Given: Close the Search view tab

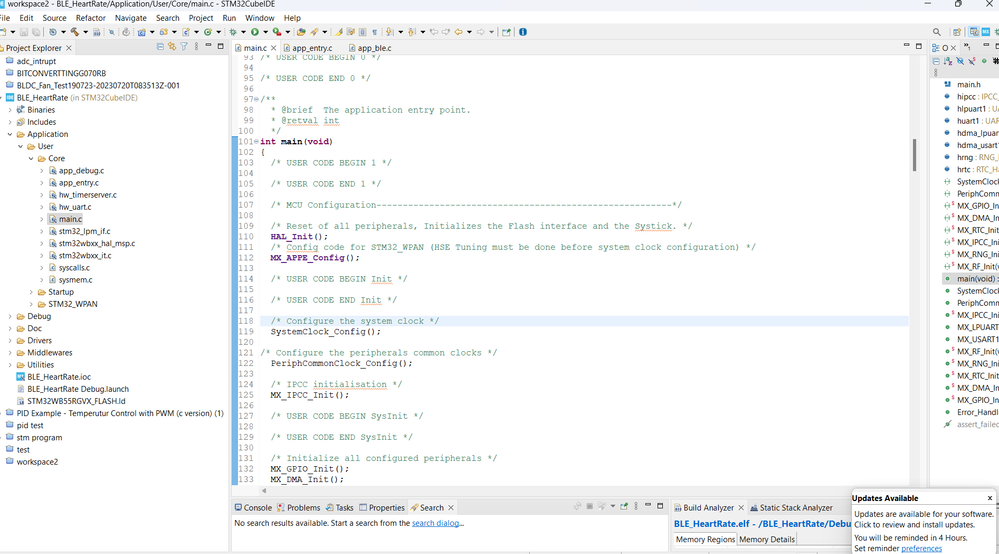Looking at the screenshot, I should (x=451, y=508).
